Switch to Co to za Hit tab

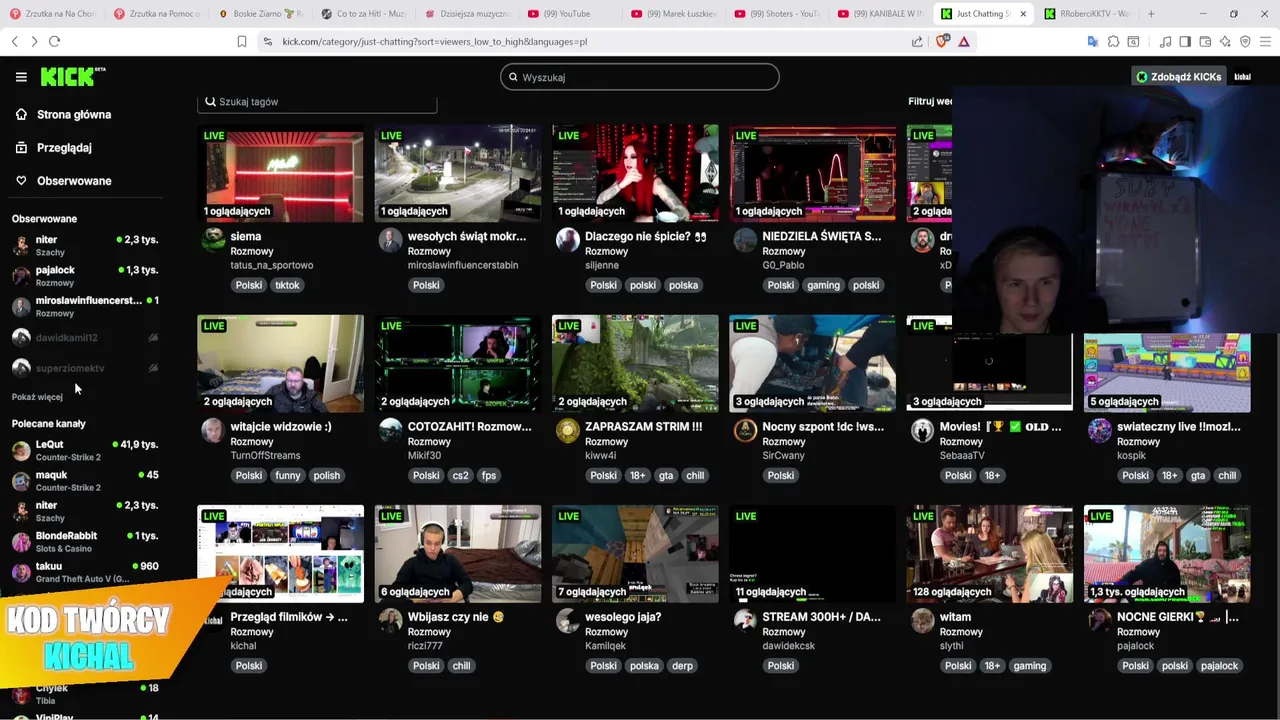pyautogui.click(x=365, y=14)
